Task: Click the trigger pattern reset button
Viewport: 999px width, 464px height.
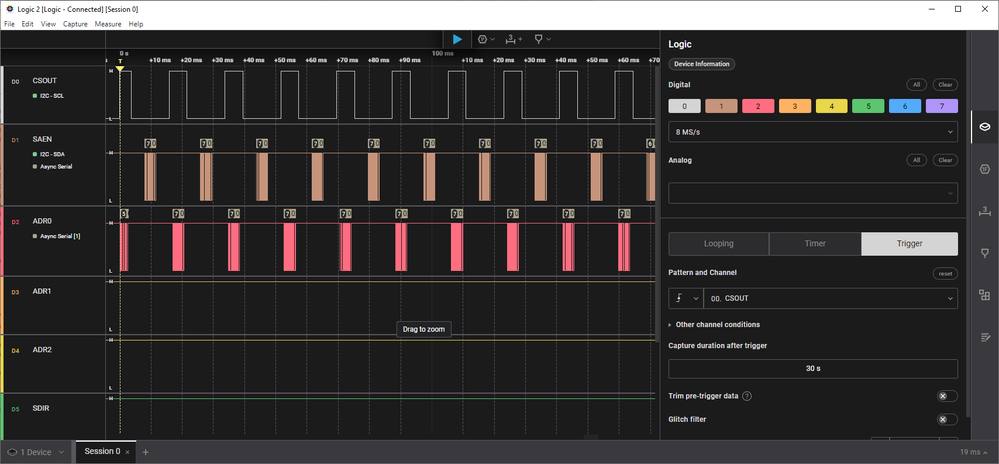Action: click(x=945, y=273)
